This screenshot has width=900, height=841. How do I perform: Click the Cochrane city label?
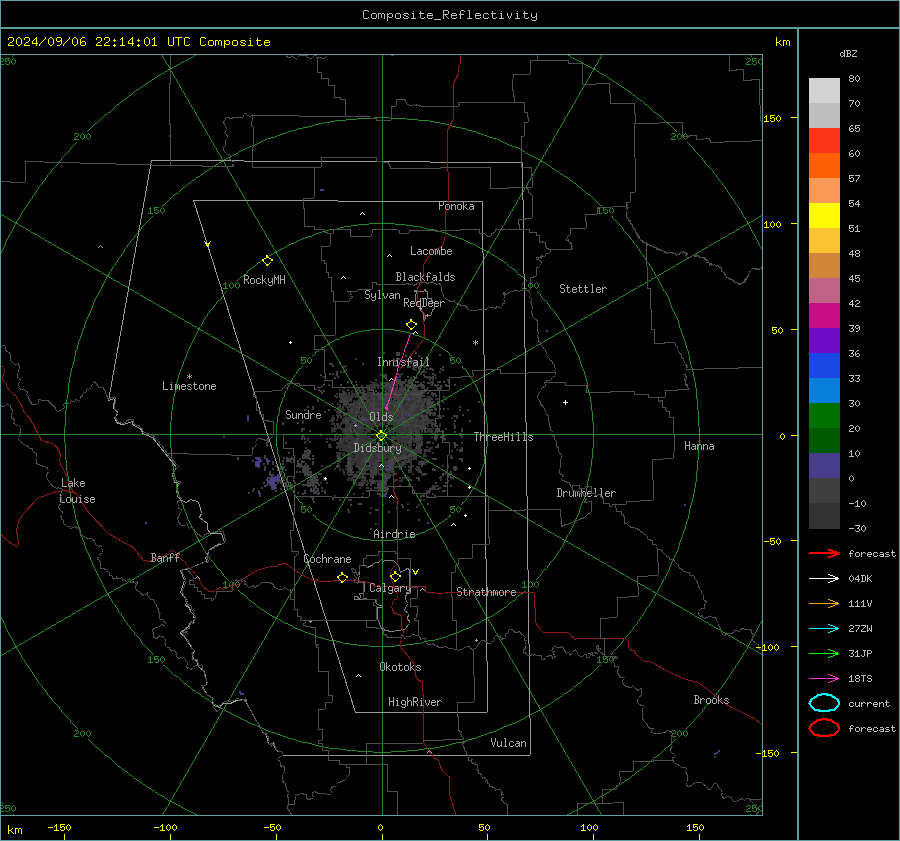pos(327,559)
